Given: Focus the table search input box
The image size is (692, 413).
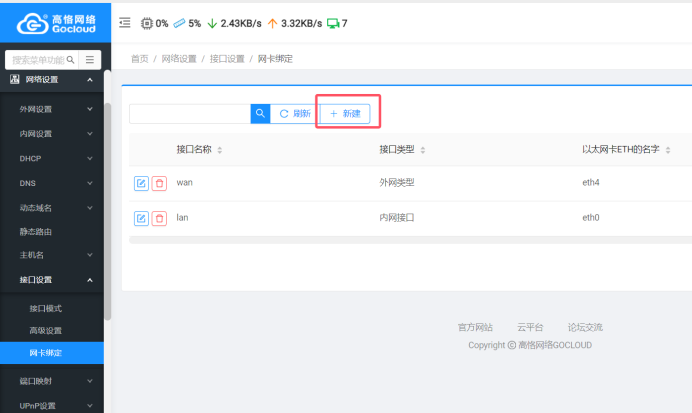Looking at the screenshot, I should (x=190, y=114).
